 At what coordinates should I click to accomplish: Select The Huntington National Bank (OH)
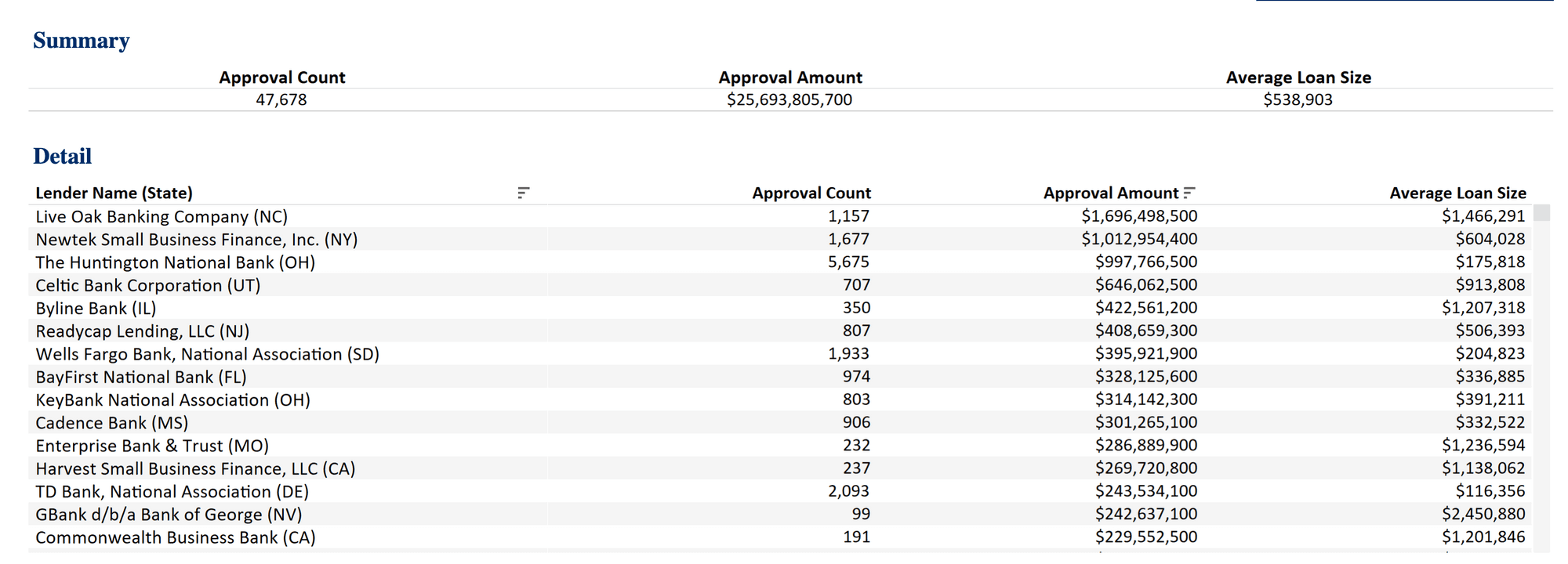tap(176, 262)
